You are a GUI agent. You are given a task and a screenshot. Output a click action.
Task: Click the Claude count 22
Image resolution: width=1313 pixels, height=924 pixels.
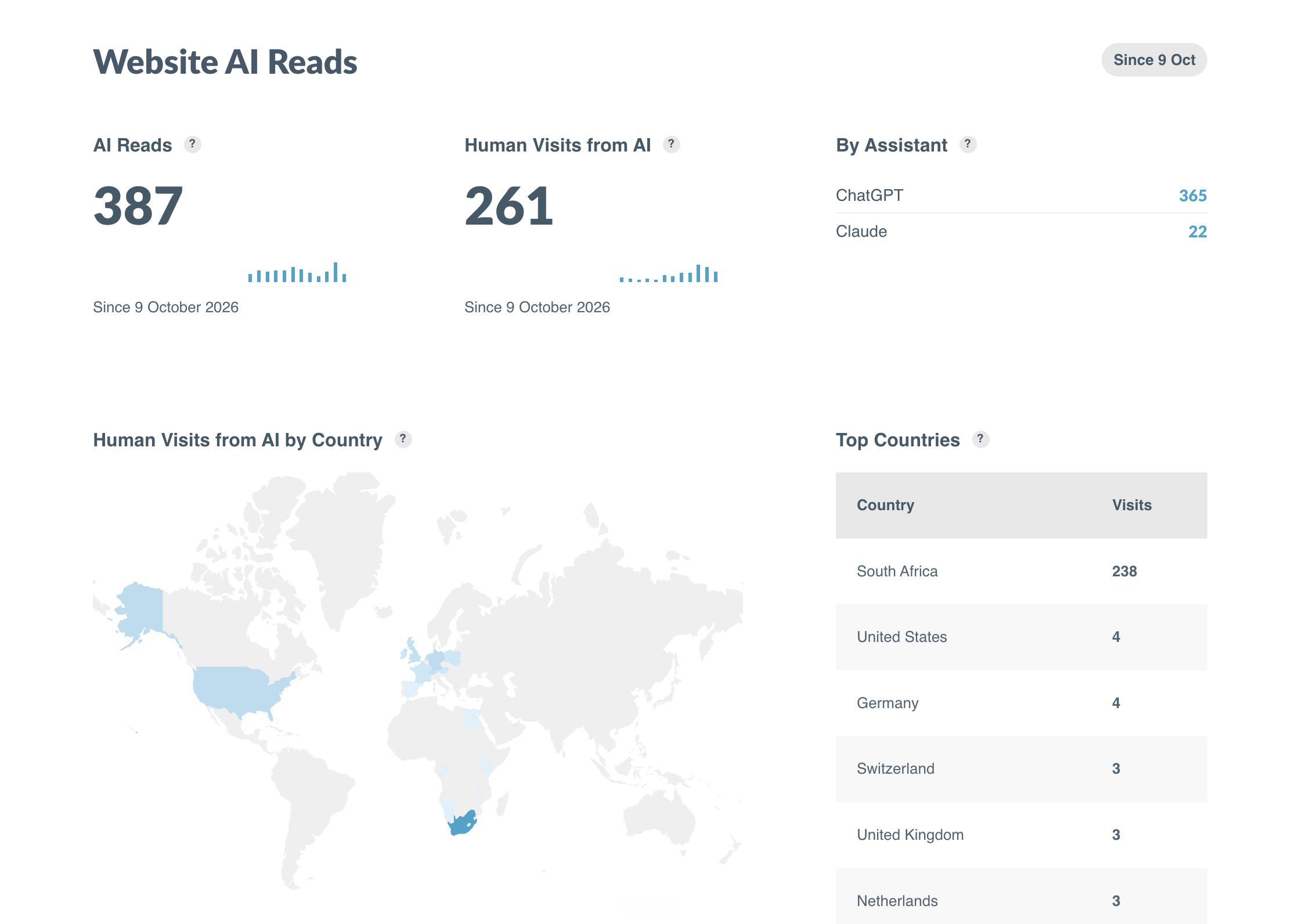click(1197, 232)
